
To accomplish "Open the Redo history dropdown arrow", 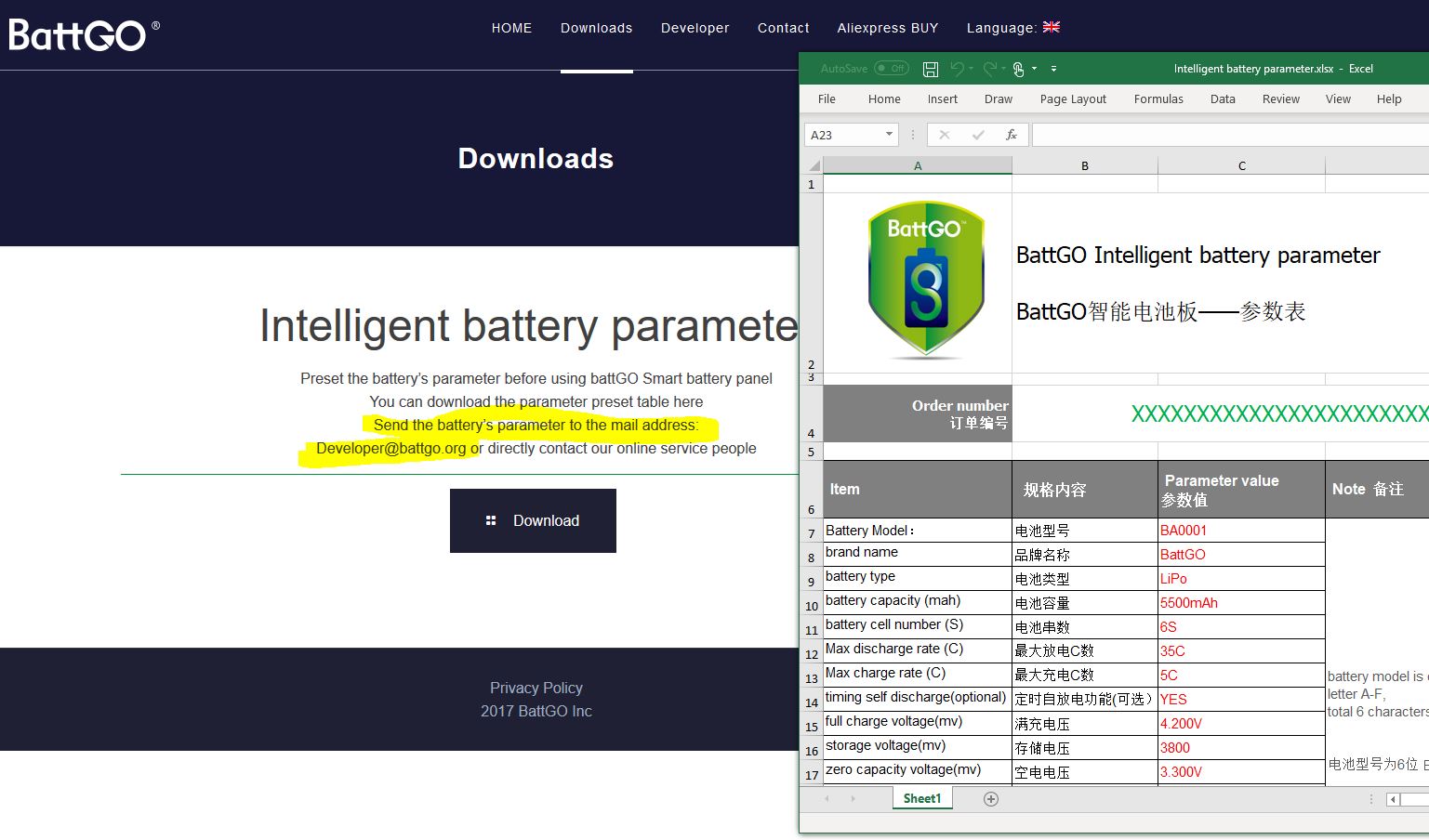I will pos(1004,69).
